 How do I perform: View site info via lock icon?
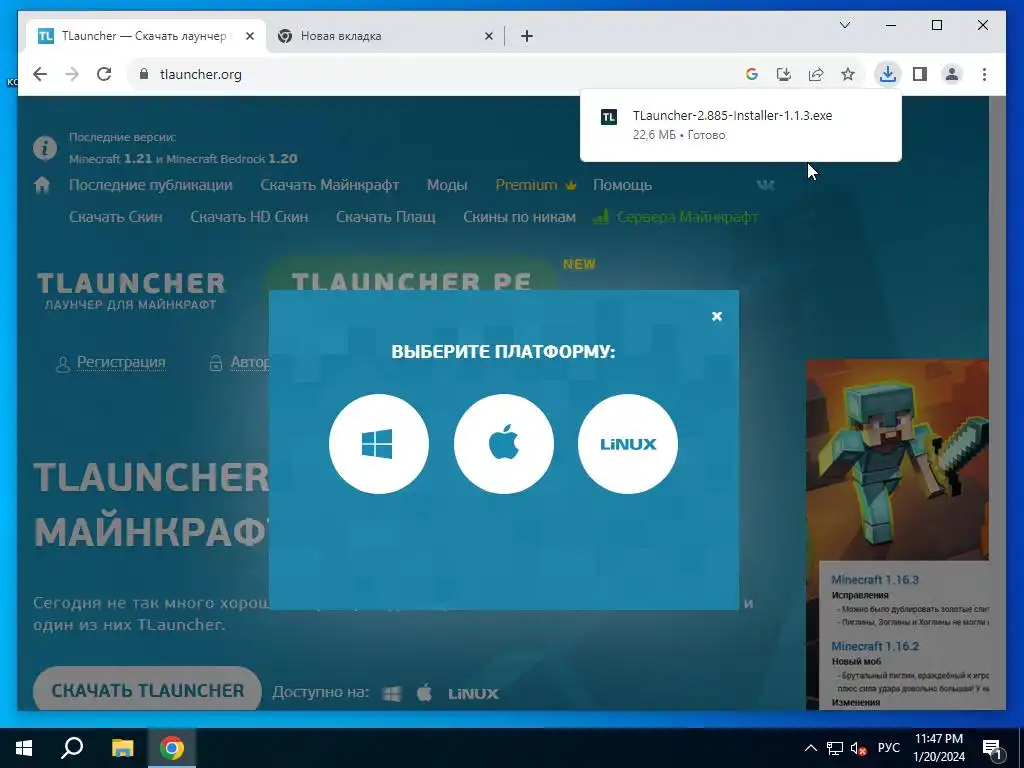(144, 74)
